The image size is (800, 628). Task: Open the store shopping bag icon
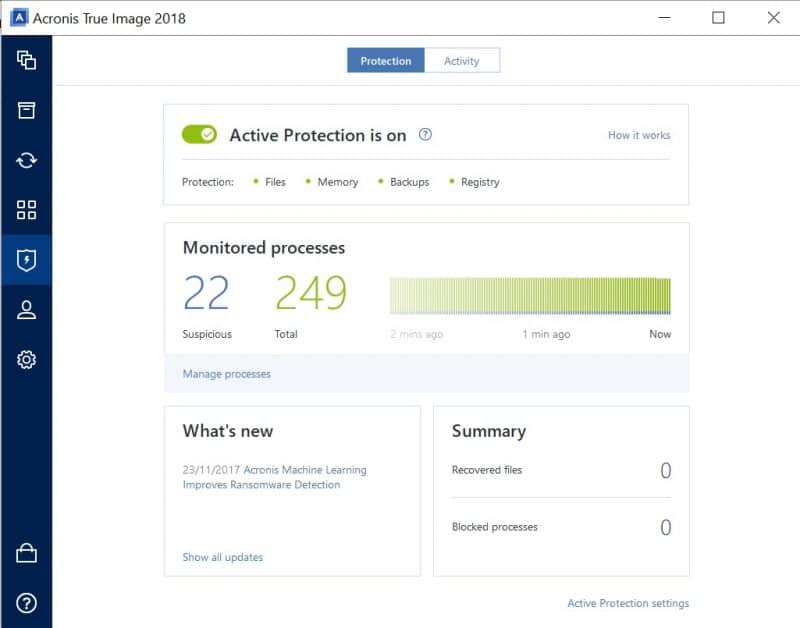pos(26,553)
